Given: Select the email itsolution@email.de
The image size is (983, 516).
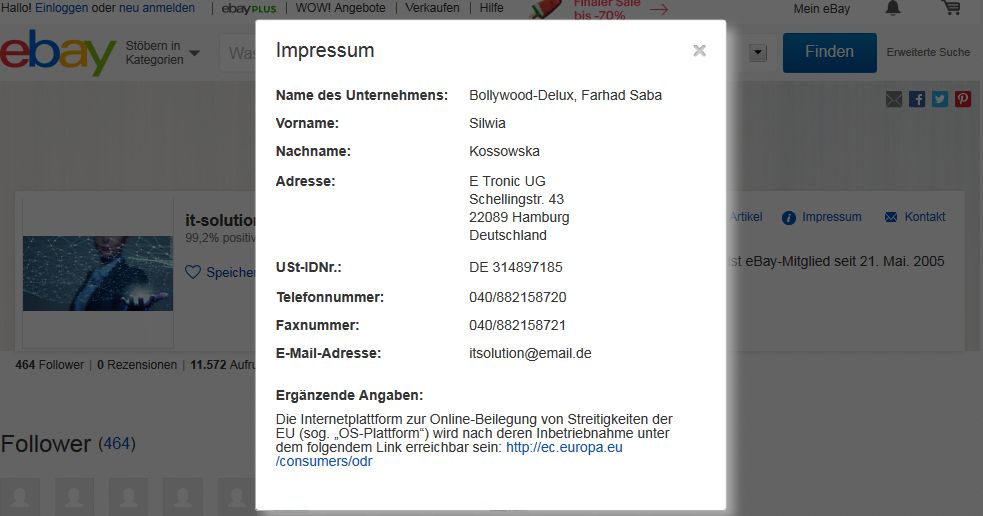Looking at the screenshot, I should 530,353.
